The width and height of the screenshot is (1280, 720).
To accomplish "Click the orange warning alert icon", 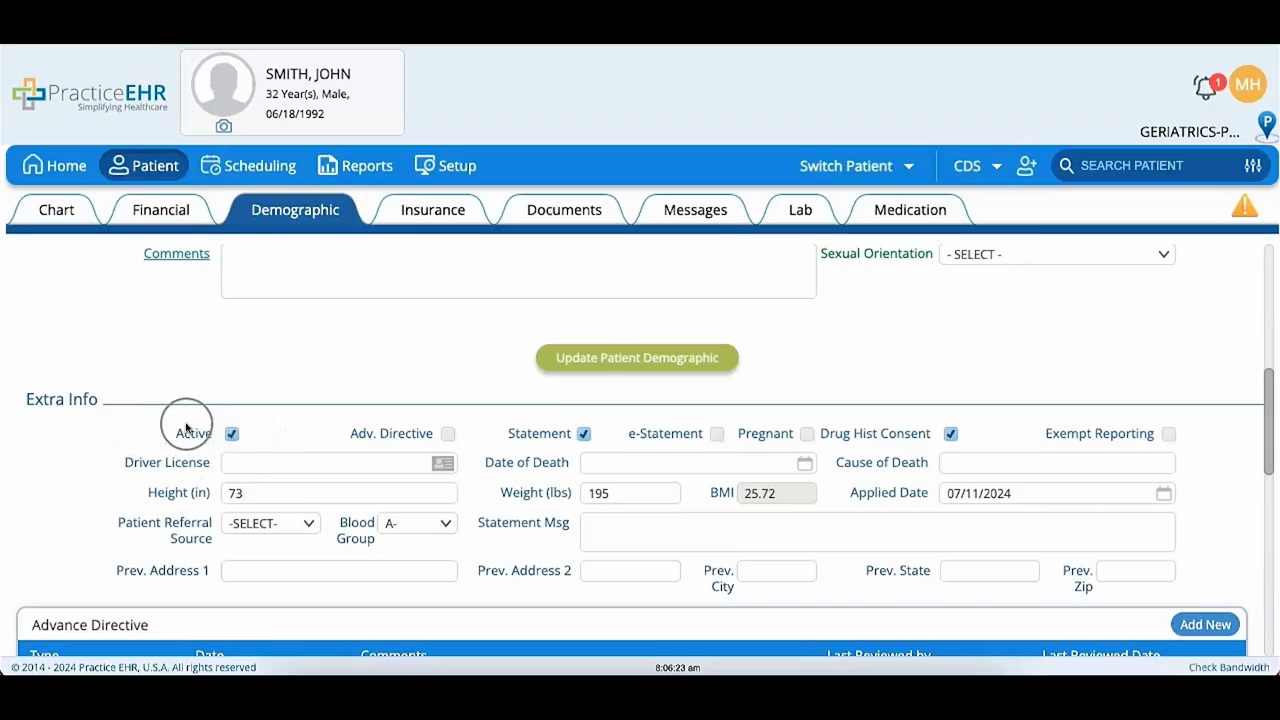I will 1245,206.
